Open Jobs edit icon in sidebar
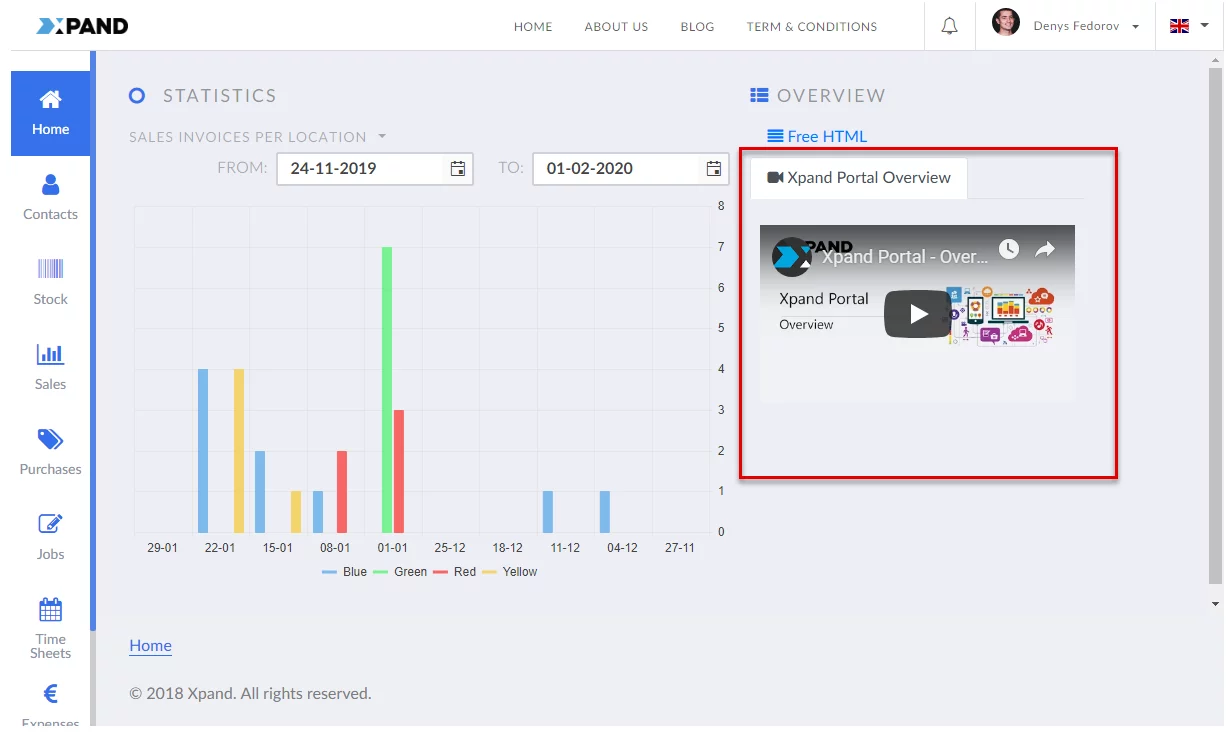The width and height of the screenshot is (1226, 733). coord(50,524)
